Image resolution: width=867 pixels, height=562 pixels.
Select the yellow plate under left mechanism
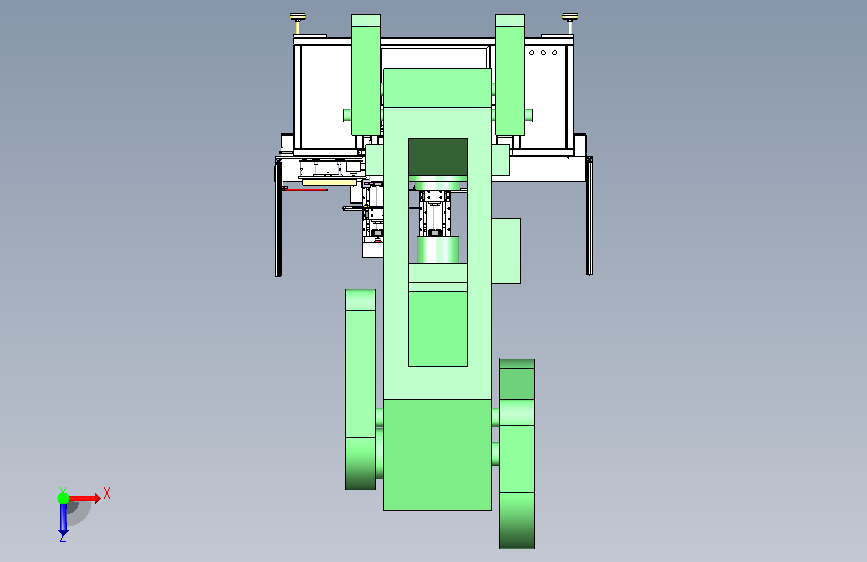pyautogui.click(x=329, y=182)
